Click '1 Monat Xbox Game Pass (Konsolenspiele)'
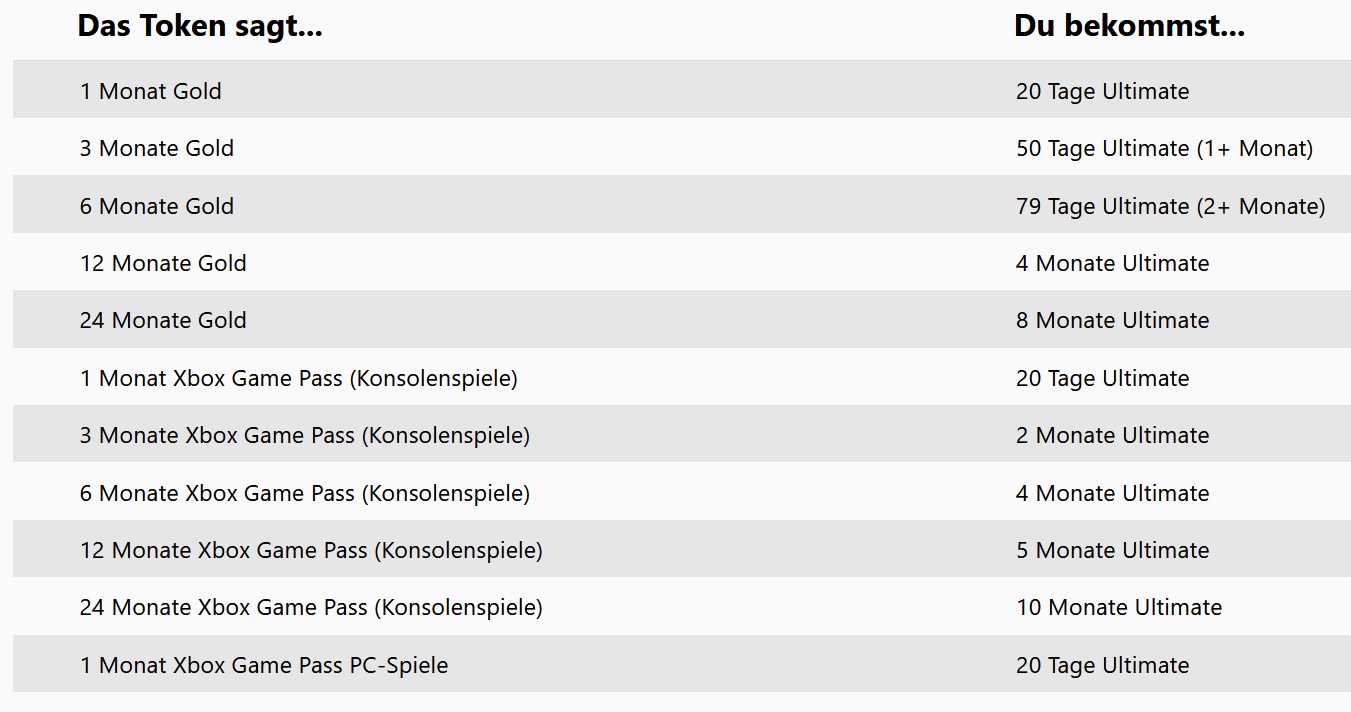 [299, 378]
